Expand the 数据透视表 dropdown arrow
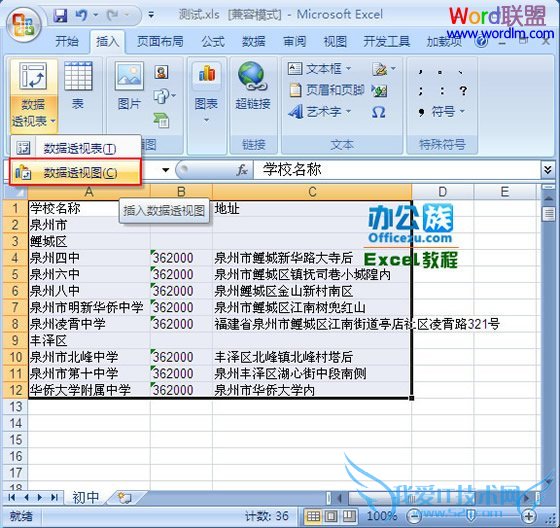Screen dimensions: 560x528 (x=53, y=121)
